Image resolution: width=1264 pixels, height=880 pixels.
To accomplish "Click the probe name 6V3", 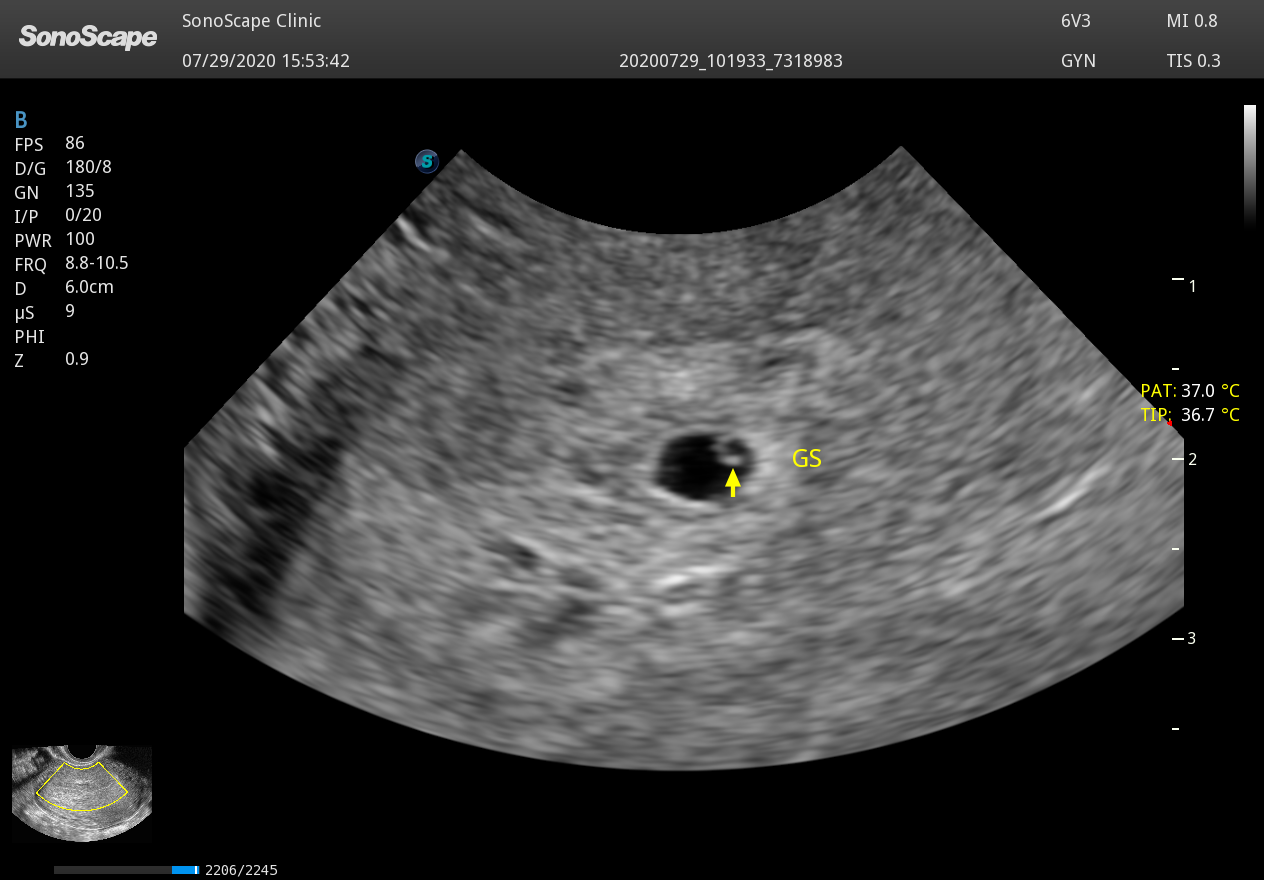I will (x=1077, y=21).
